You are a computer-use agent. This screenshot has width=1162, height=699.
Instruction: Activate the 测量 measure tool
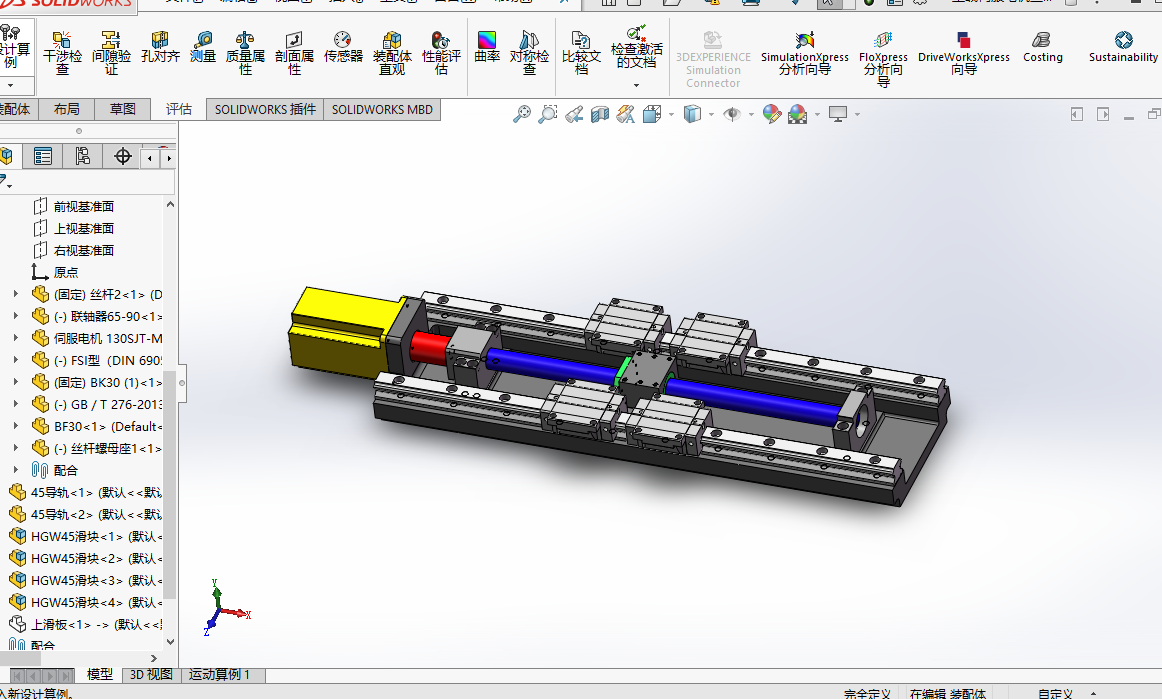pos(202,46)
